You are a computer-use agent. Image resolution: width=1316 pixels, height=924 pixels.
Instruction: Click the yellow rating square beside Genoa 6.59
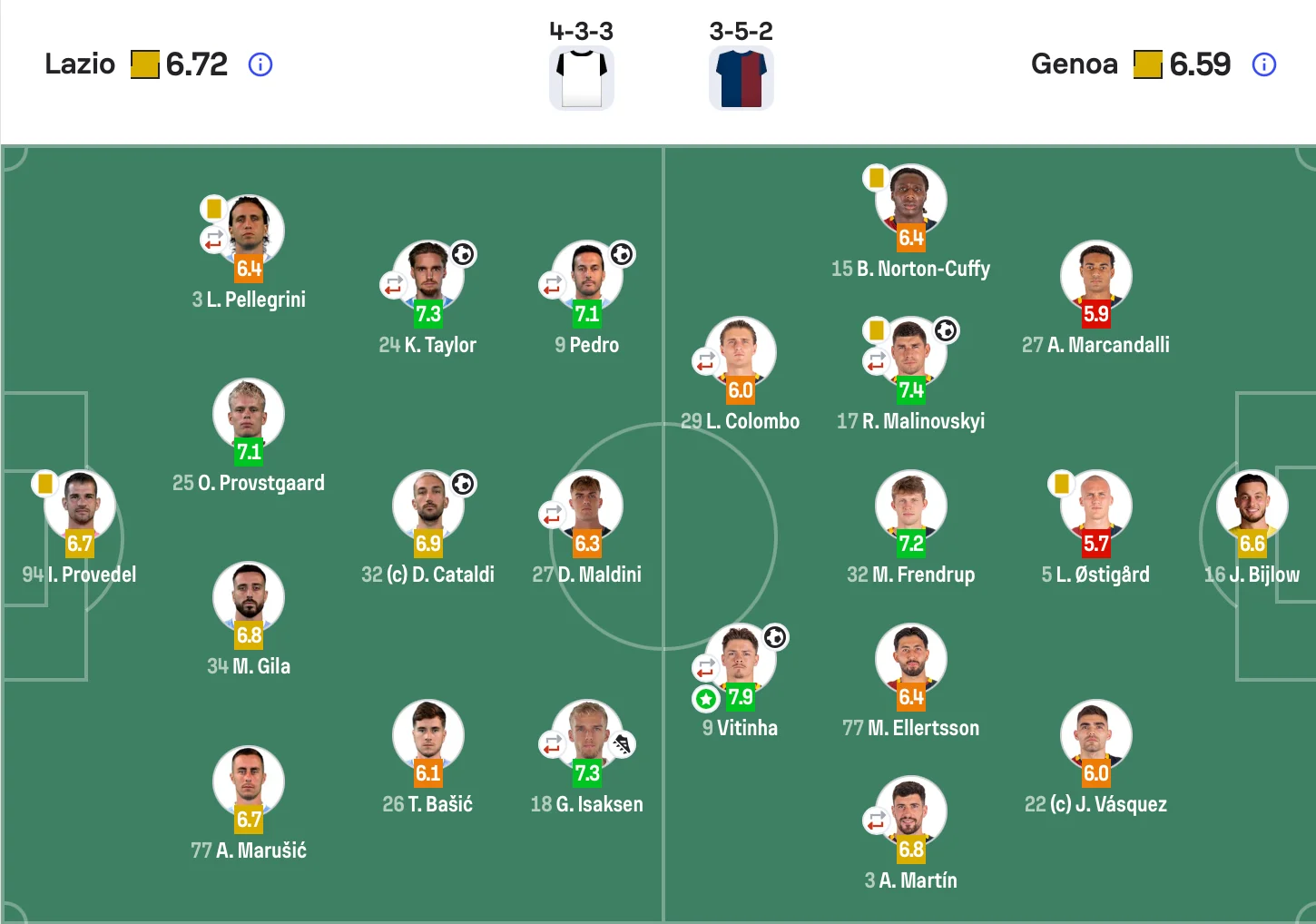(x=1148, y=64)
